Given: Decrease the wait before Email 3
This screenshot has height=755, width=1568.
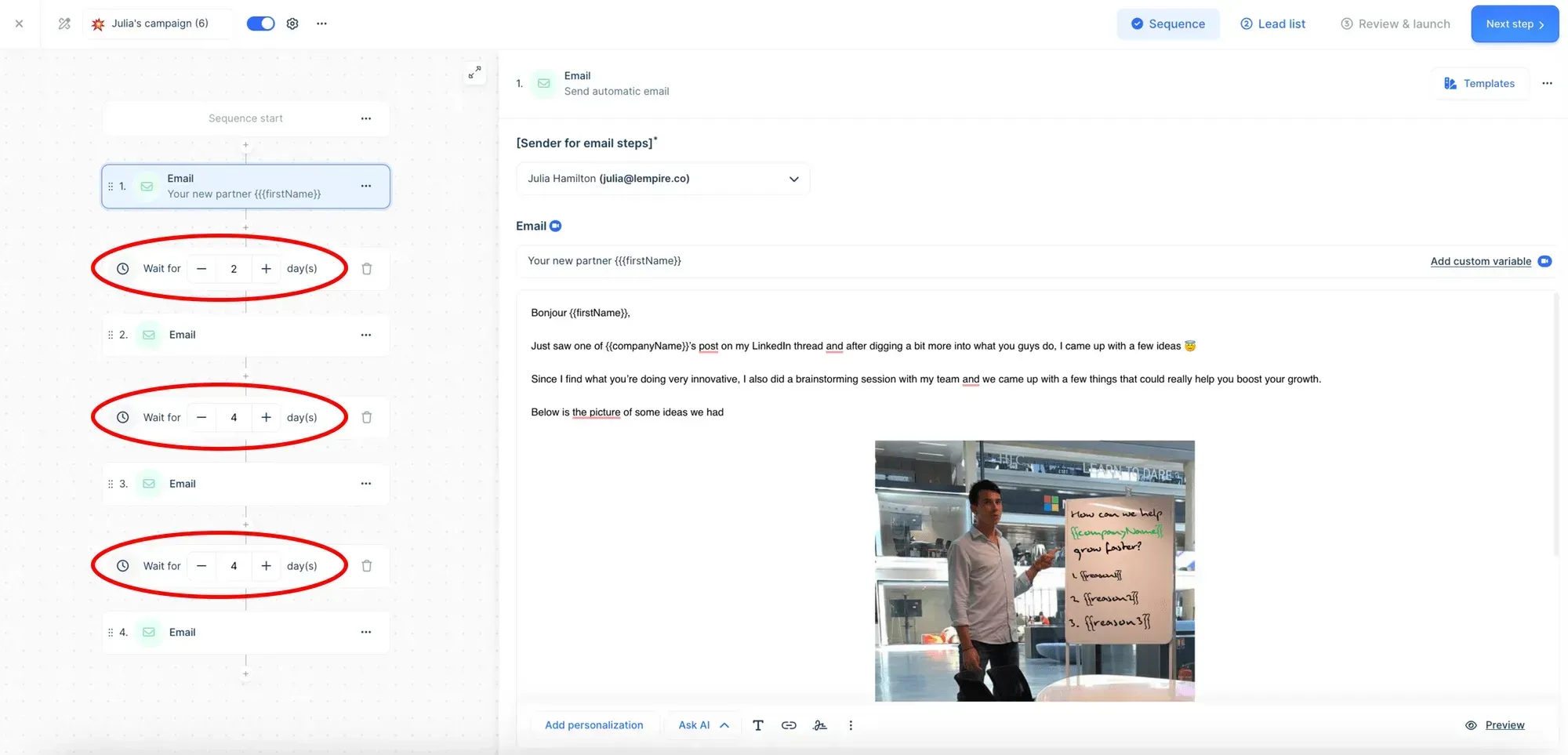Looking at the screenshot, I should coord(201,418).
